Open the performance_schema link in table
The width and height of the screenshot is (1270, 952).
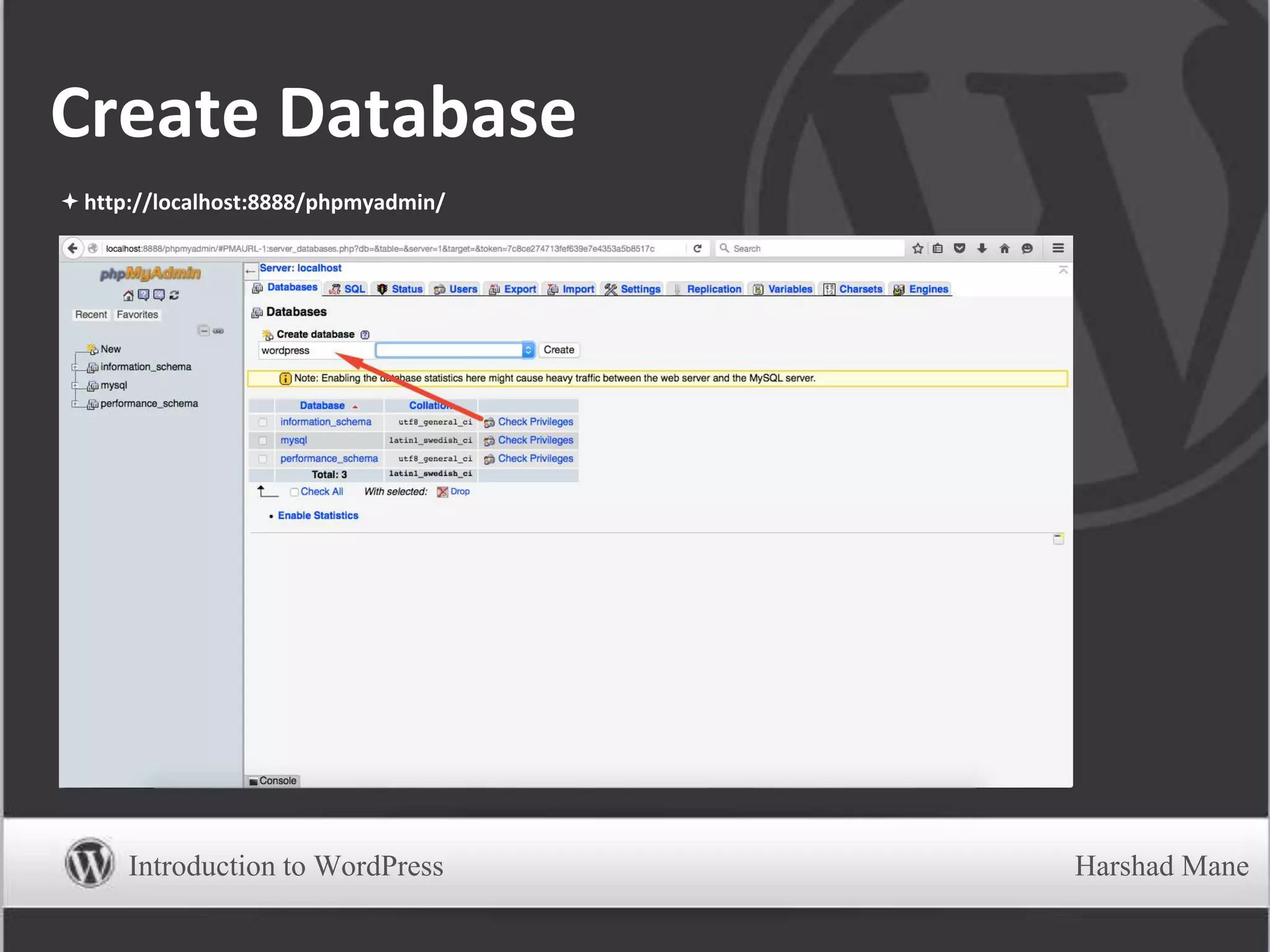[x=329, y=459]
